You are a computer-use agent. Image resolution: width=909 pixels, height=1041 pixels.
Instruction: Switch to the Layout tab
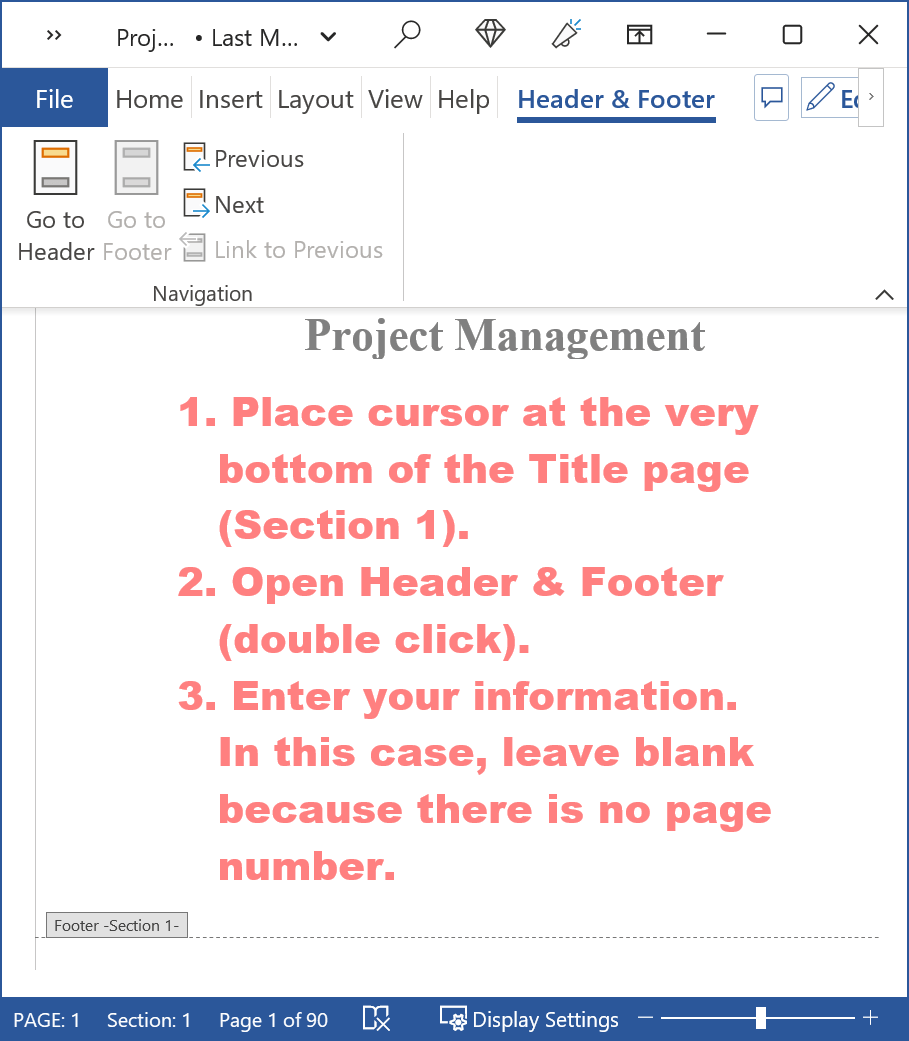[315, 100]
